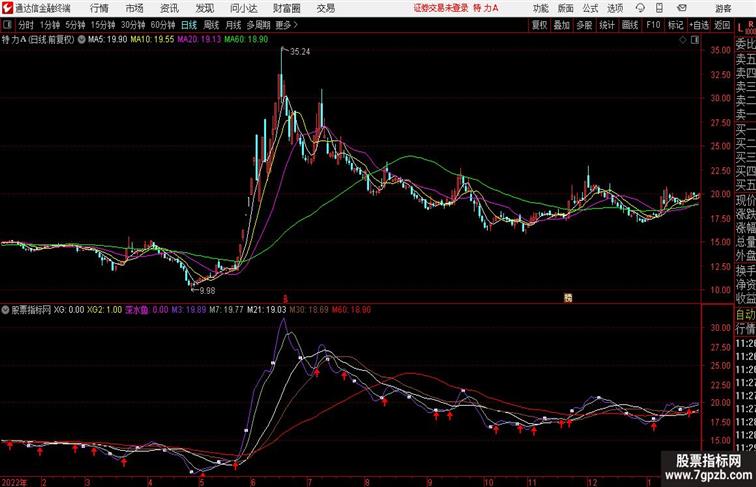Switch to the 分时 chart period
The image size is (756, 487).
(26, 25)
